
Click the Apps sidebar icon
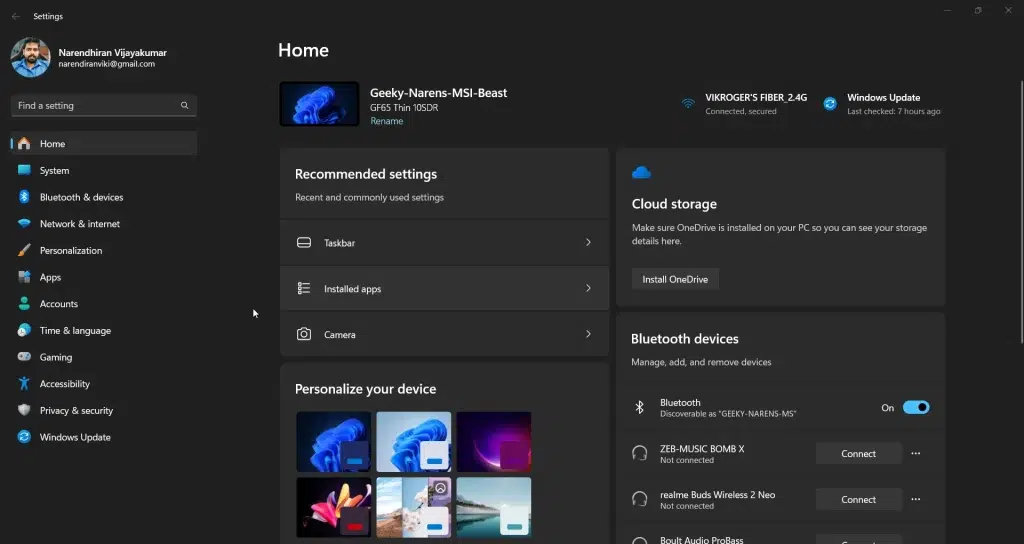click(24, 277)
